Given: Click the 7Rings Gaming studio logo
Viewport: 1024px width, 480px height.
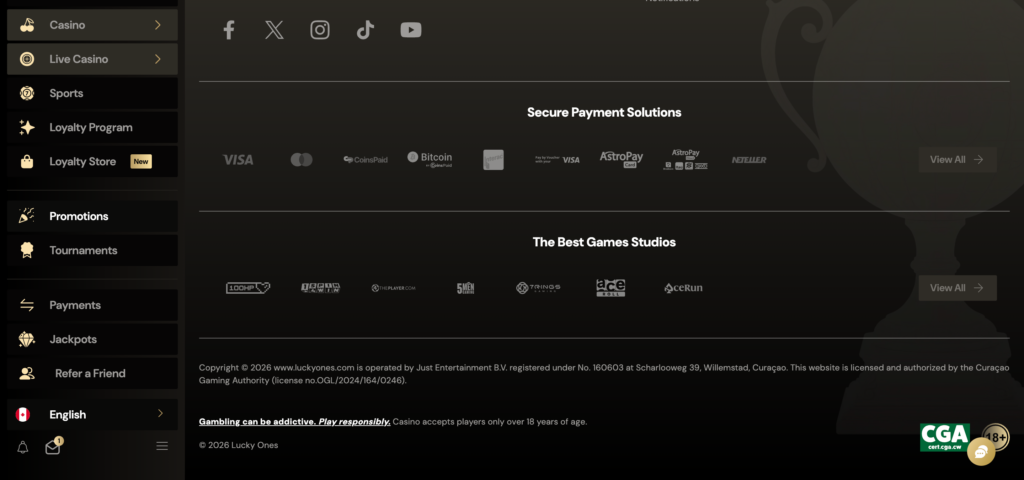Looking at the screenshot, I should click(538, 288).
